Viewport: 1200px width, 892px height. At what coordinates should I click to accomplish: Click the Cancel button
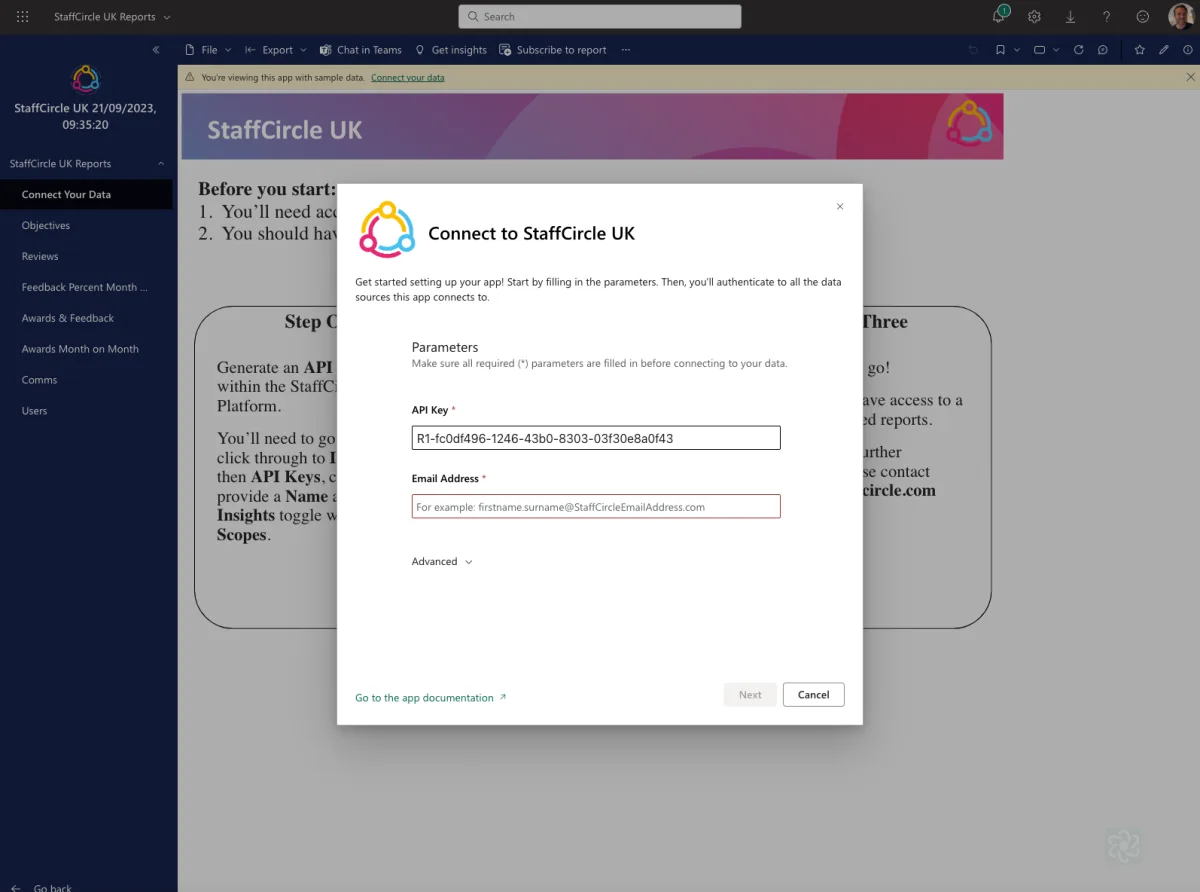point(814,695)
